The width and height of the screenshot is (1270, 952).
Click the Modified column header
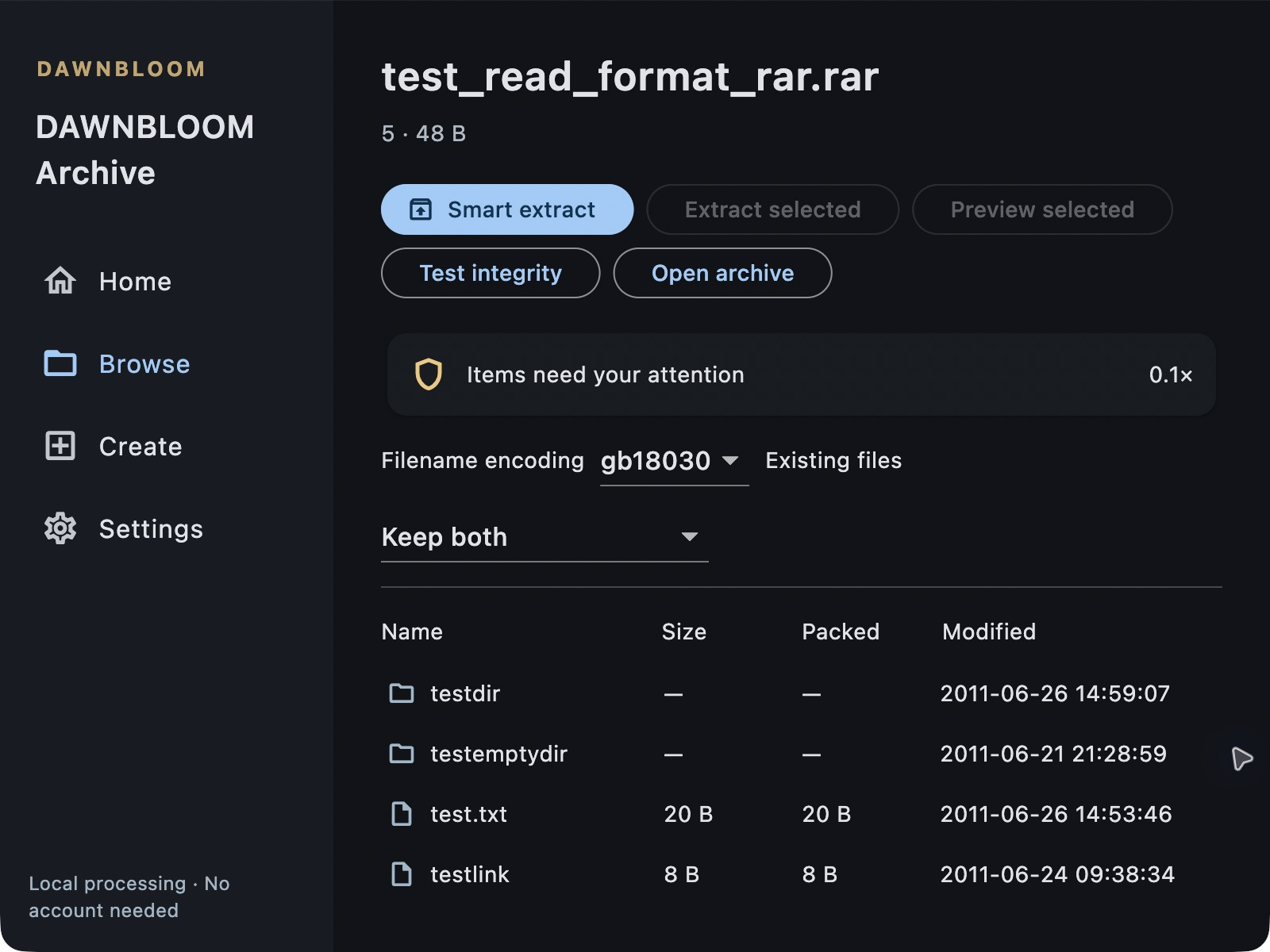tap(989, 631)
